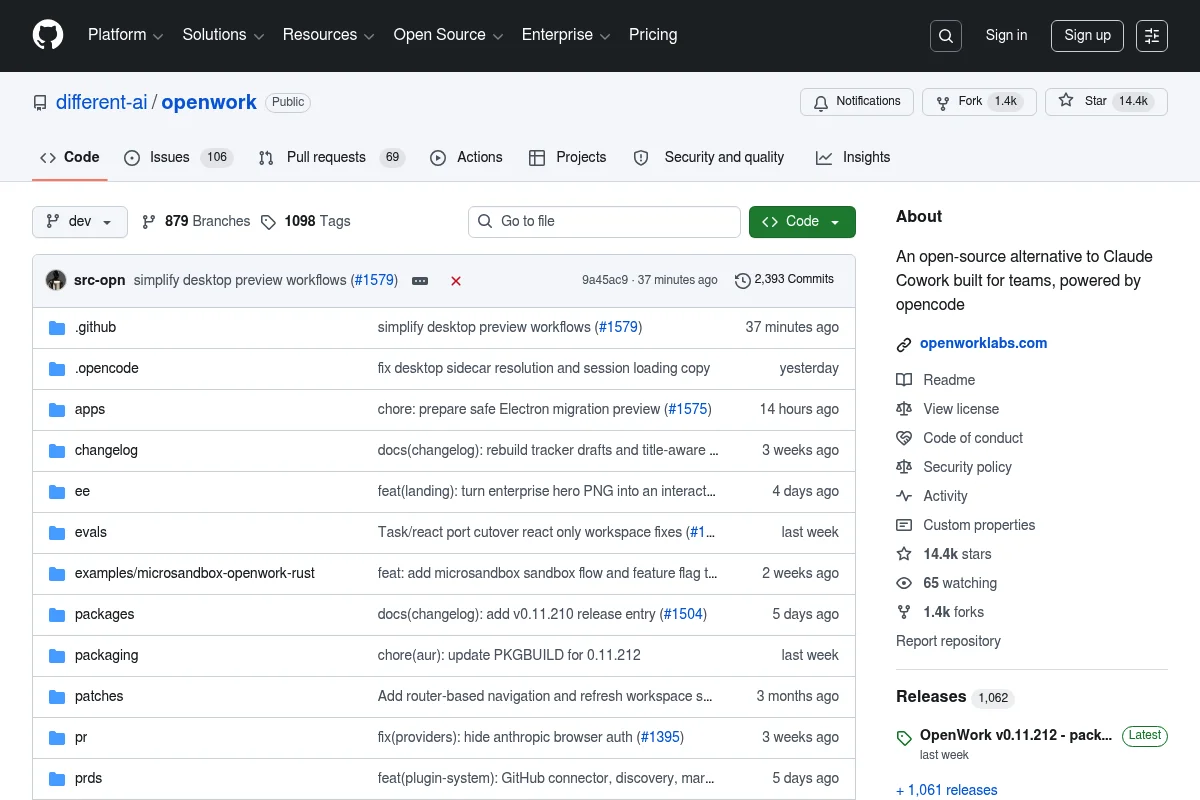
Task: Open the openworklabs.com website link
Action: pos(983,343)
